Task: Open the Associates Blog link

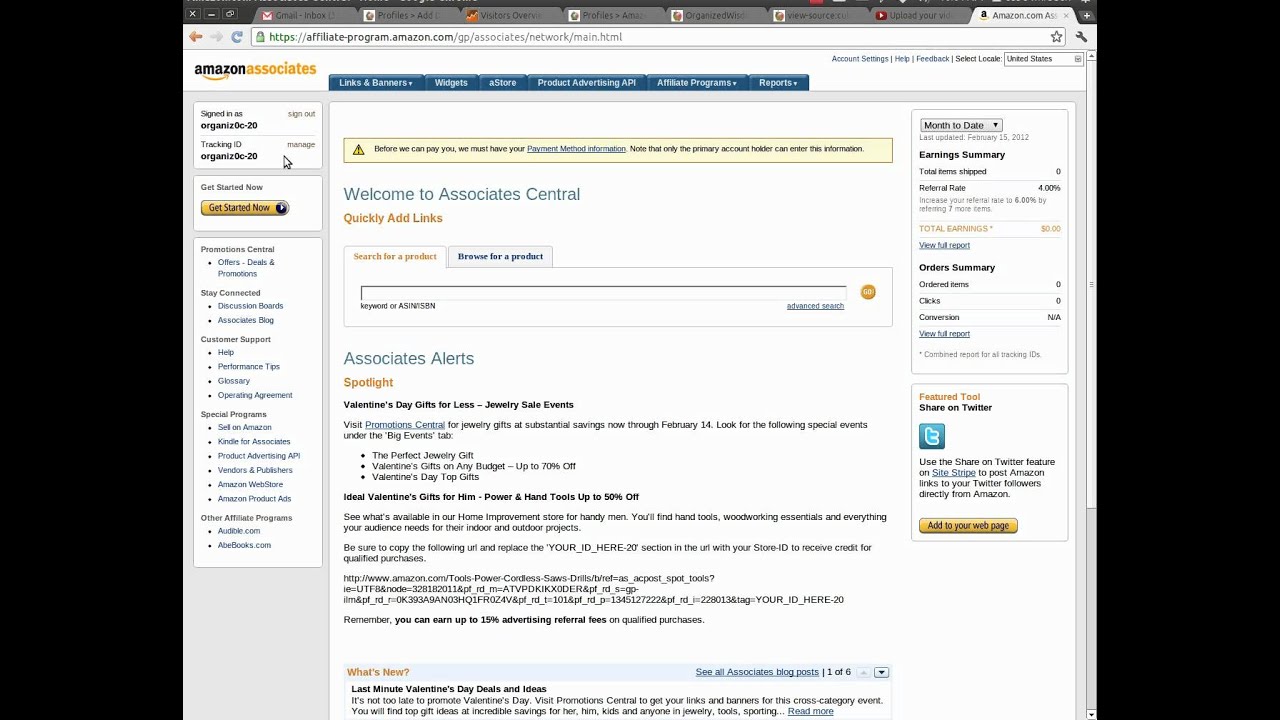Action: [246, 320]
